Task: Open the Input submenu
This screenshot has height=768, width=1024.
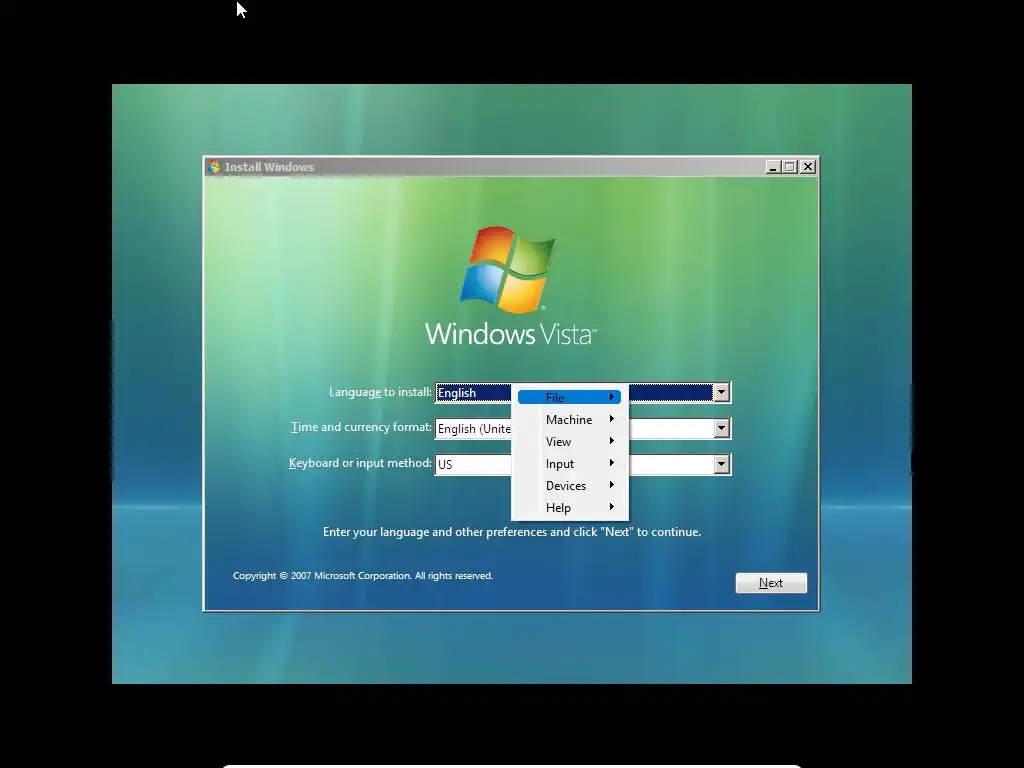Action: click(569, 464)
